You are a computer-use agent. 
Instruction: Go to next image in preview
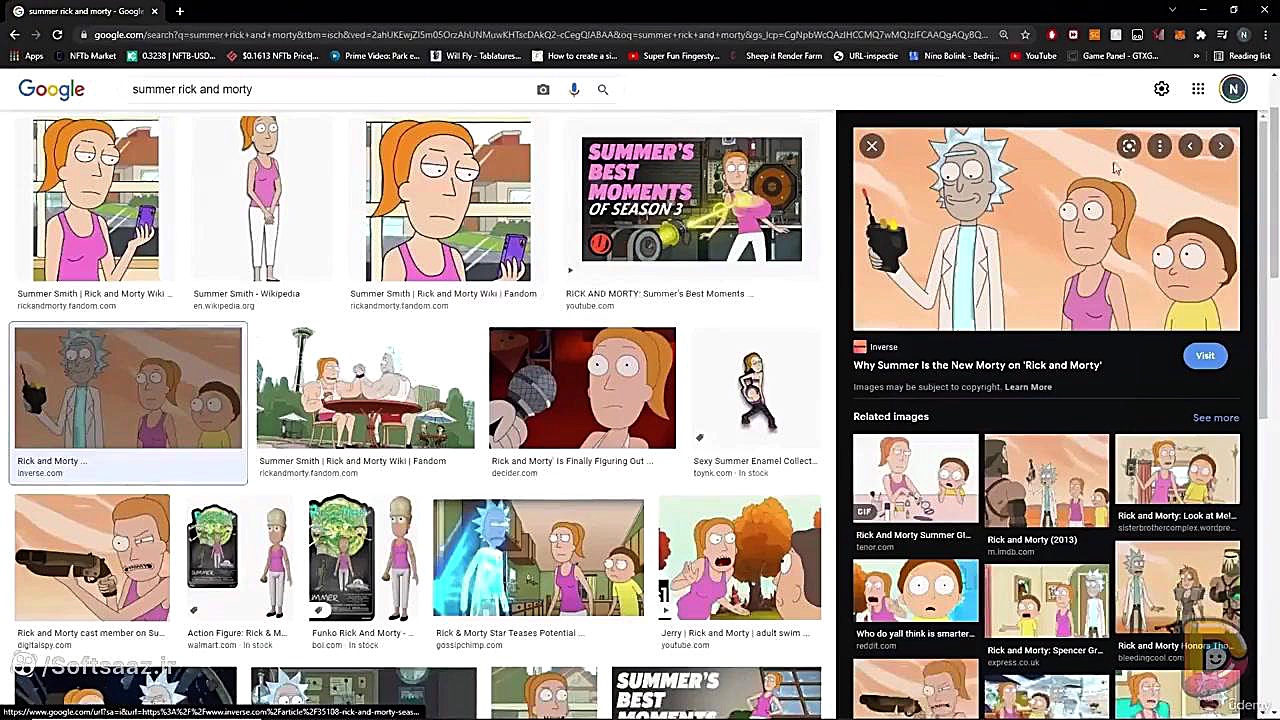1221,146
